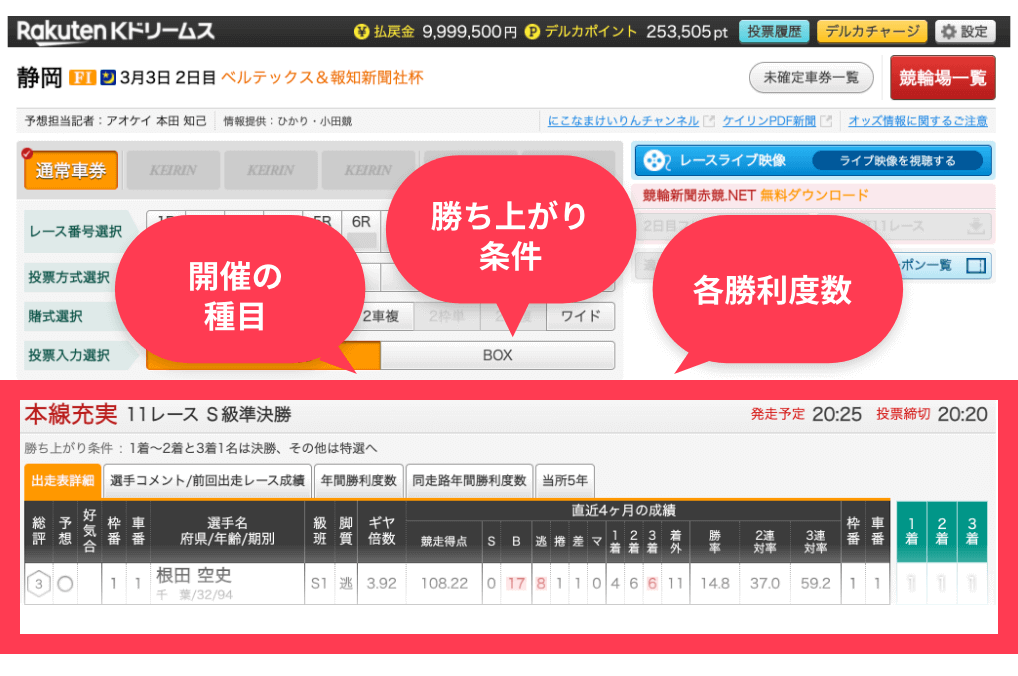Click the ギヤ倍数 value 3.92
This screenshot has width=1018, height=676.
pyautogui.click(x=381, y=584)
